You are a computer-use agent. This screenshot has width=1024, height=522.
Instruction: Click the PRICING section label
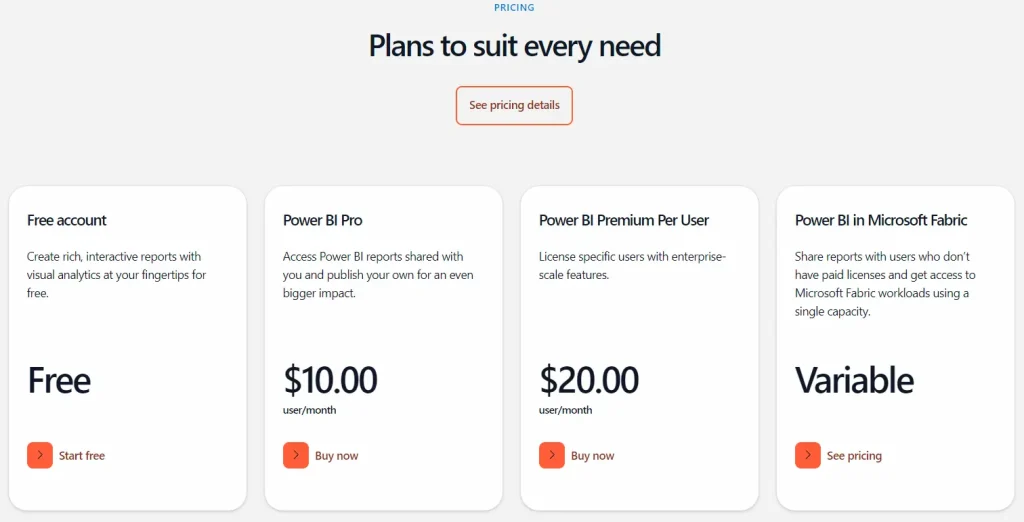point(514,7)
